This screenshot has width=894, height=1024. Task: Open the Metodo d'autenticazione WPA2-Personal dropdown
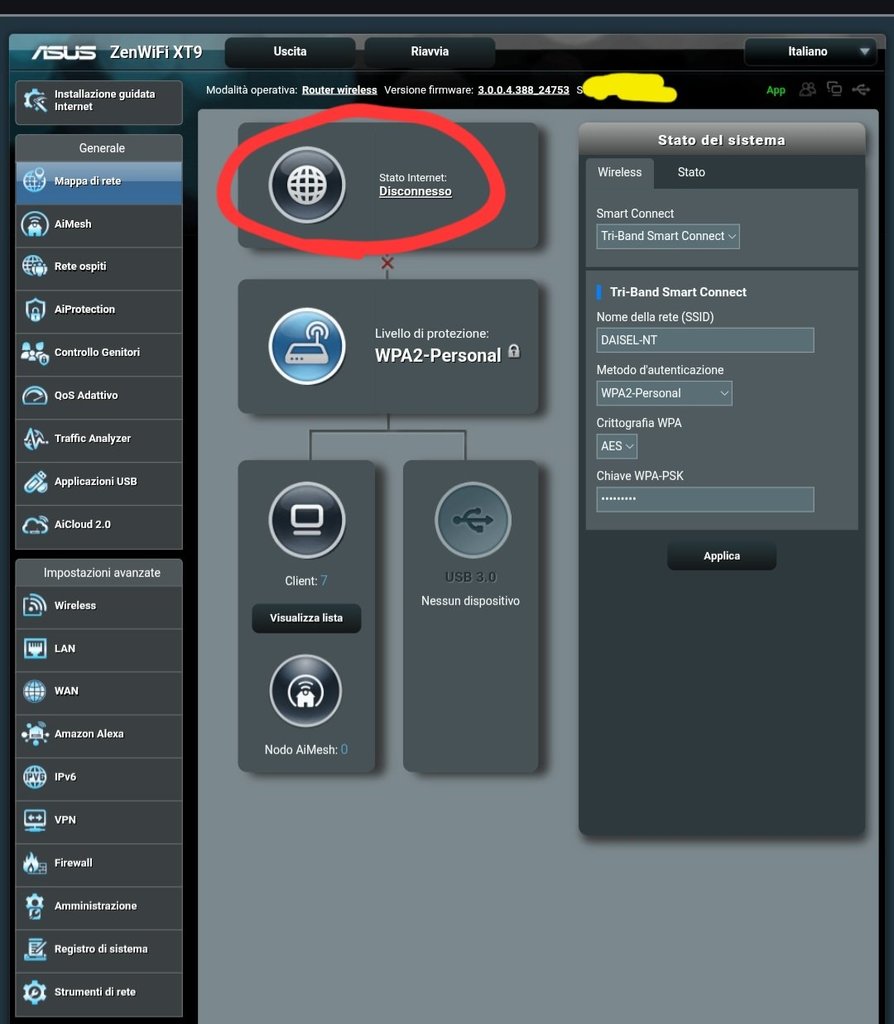click(x=664, y=393)
